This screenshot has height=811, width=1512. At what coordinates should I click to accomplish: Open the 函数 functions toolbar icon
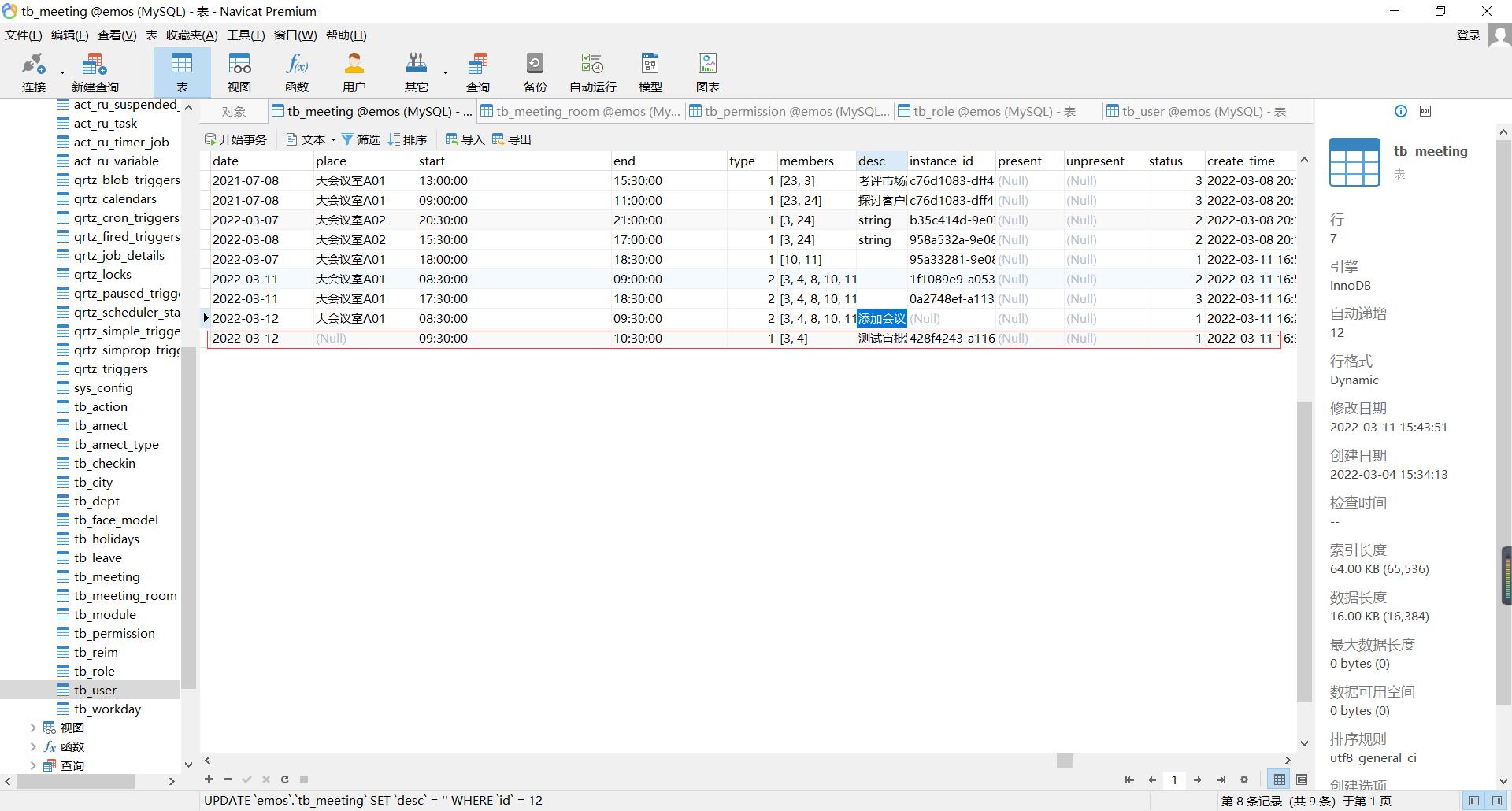(x=297, y=72)
